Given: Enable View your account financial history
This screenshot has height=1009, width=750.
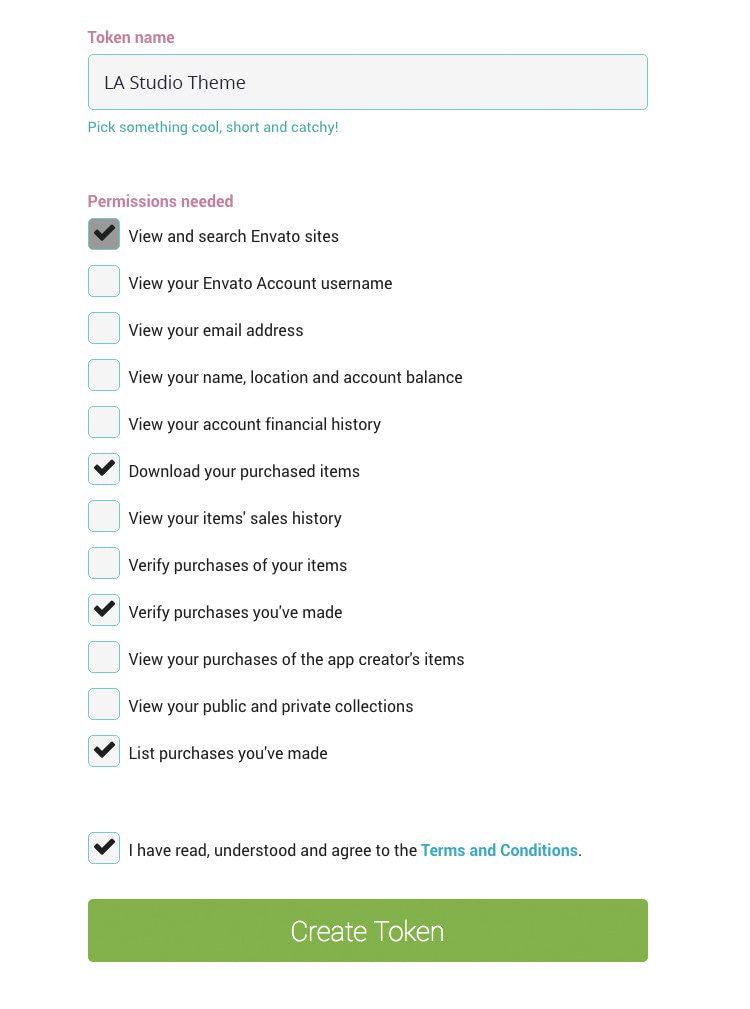Looking at the screenshot, I should pos(104,423).
